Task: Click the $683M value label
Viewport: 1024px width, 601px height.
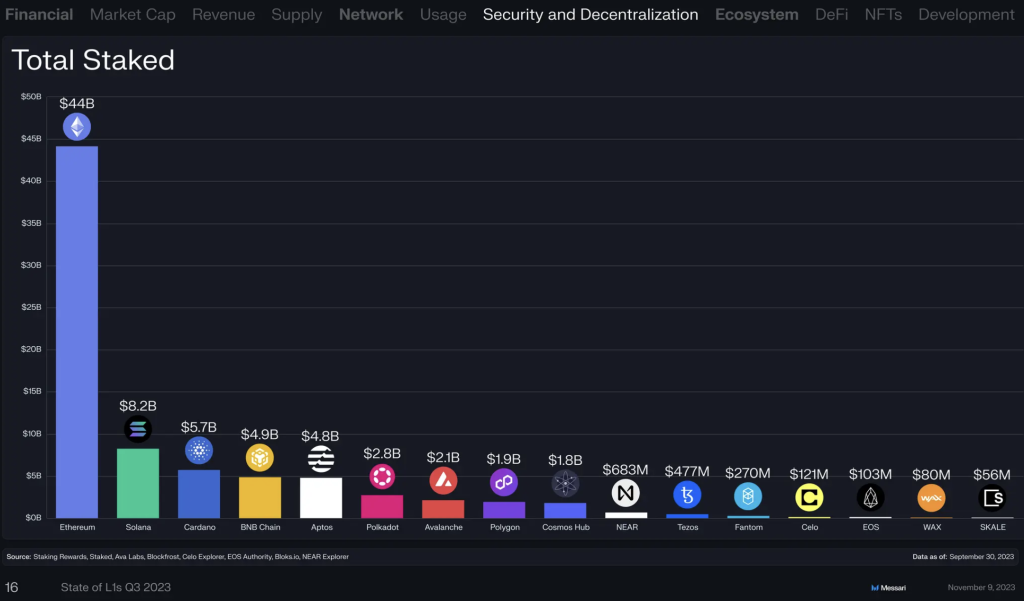Action: (x=626, y=470)
